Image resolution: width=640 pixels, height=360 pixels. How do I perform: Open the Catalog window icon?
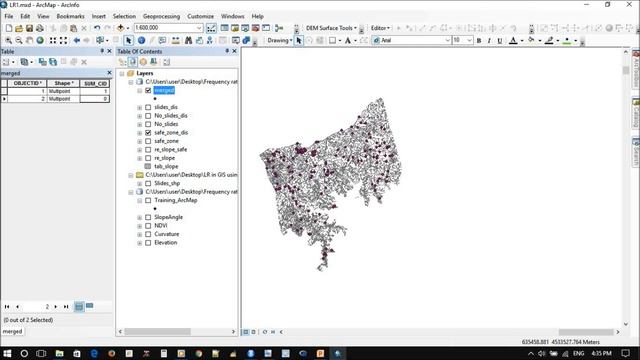(x=235, y=28)
